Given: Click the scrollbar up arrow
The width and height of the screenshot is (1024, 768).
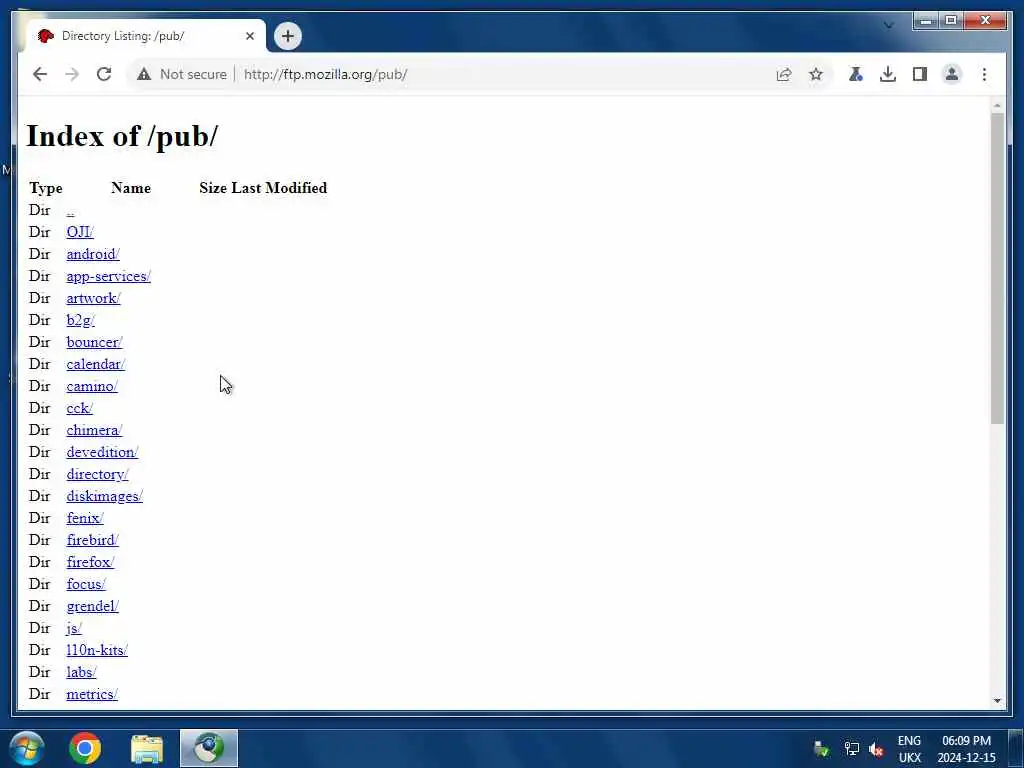Looking at the screenshot, I should click(997, 104).
